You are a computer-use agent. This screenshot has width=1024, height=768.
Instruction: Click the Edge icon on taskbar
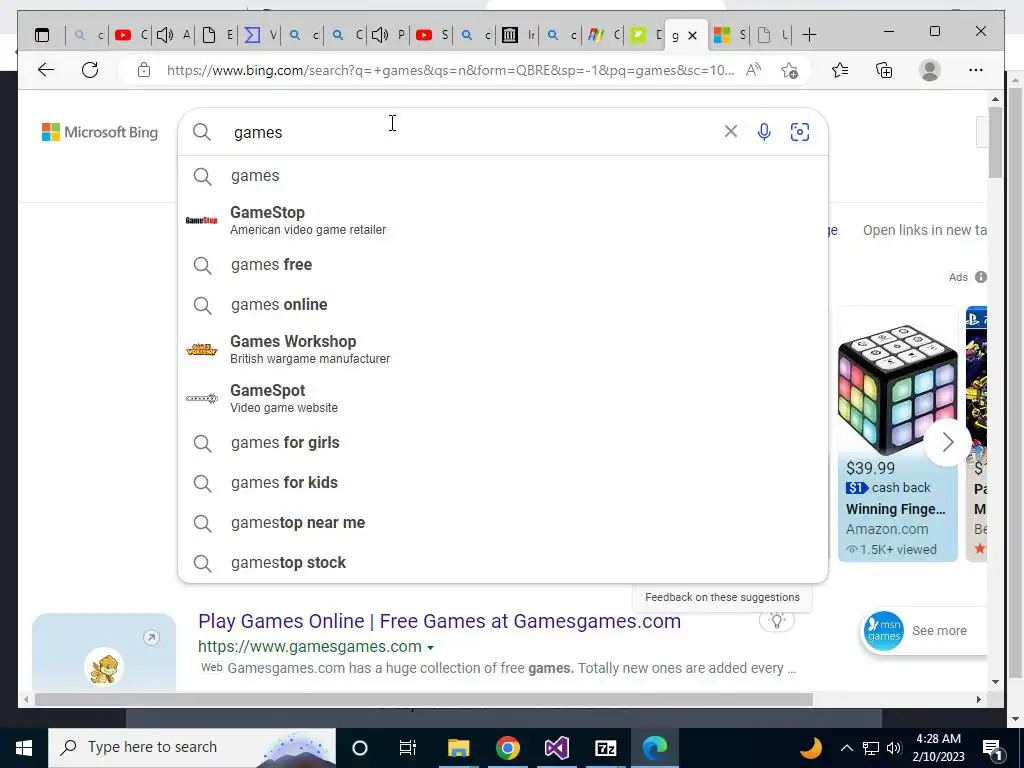point(654,748)
